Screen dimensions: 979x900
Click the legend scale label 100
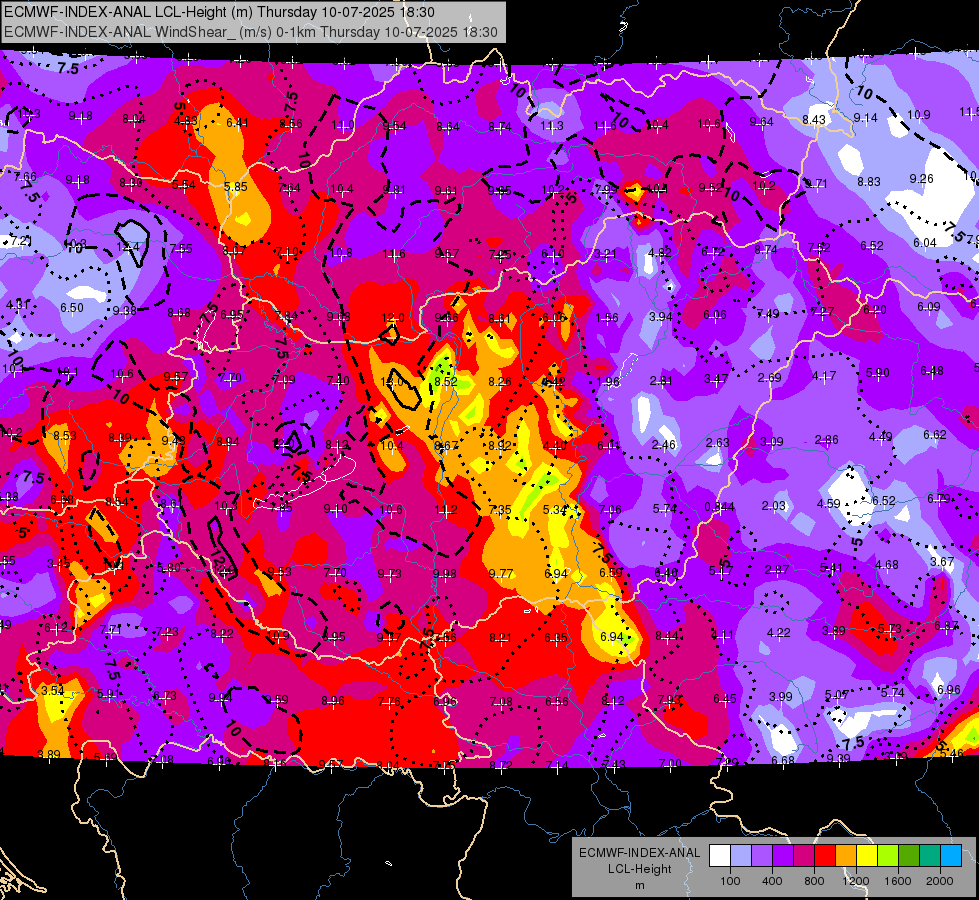[x=731, y=881]
